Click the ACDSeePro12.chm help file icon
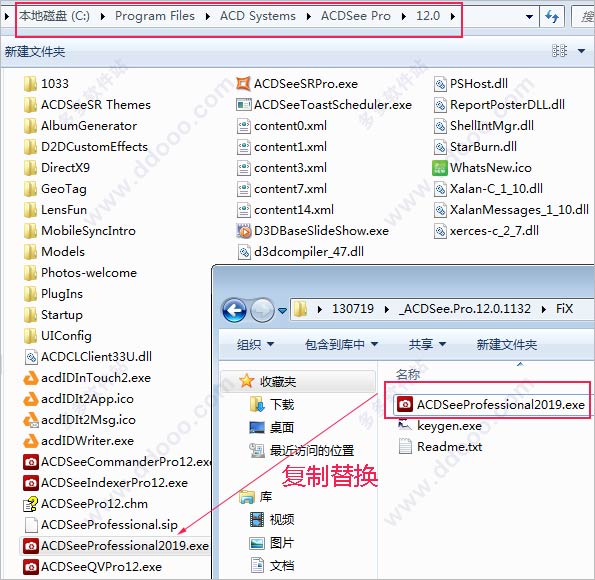Screen dimensions: 595x580 31,504
